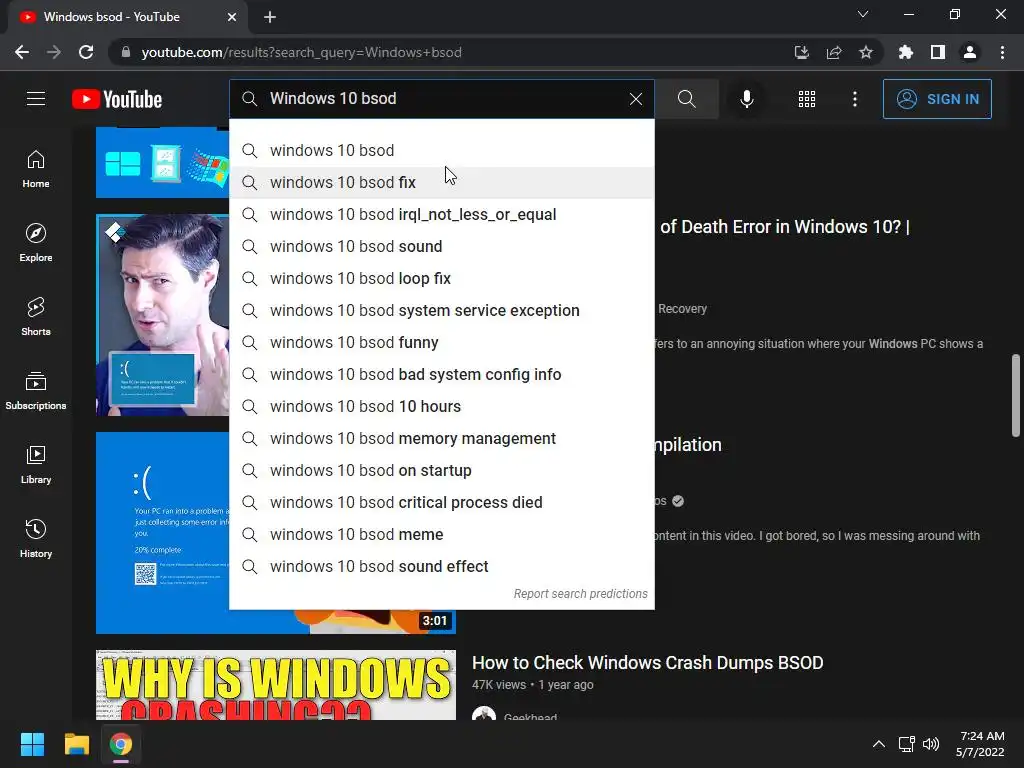The width and height of the screenshot is (1024, 768).
Task: Click the address bar URL
Action: (301, 52)
